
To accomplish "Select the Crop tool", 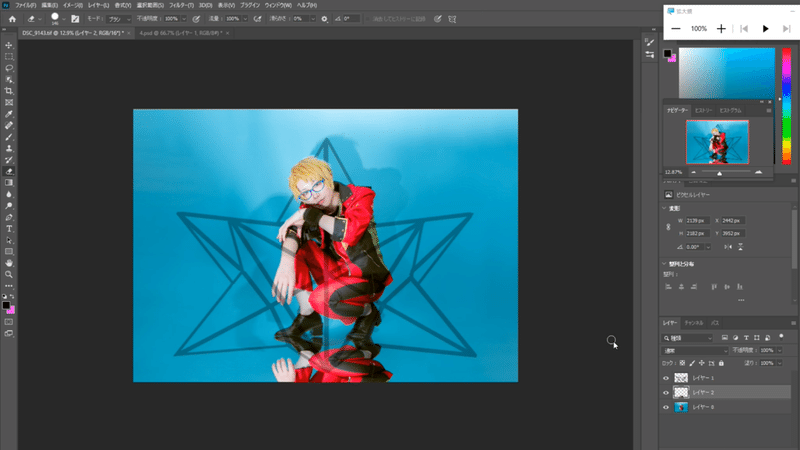I will (9, 91).
